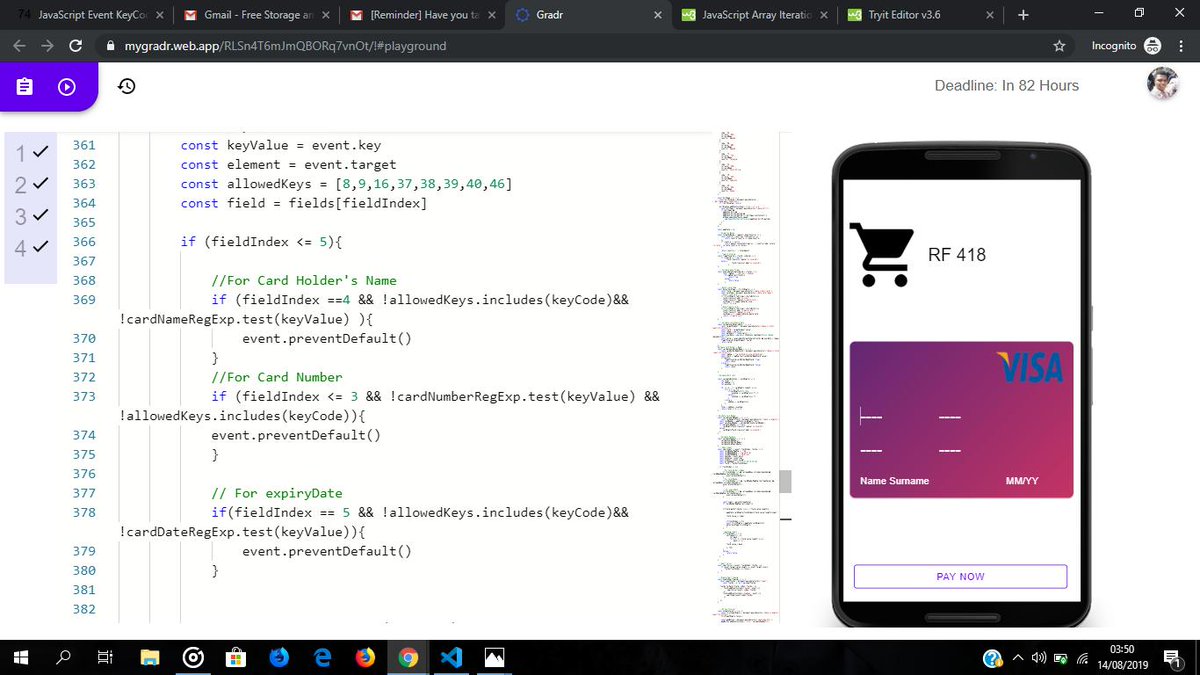The width and height of the screenshot is (1200, 675).
Task: Click the editor scrollbar thumb
Action: 785,481
